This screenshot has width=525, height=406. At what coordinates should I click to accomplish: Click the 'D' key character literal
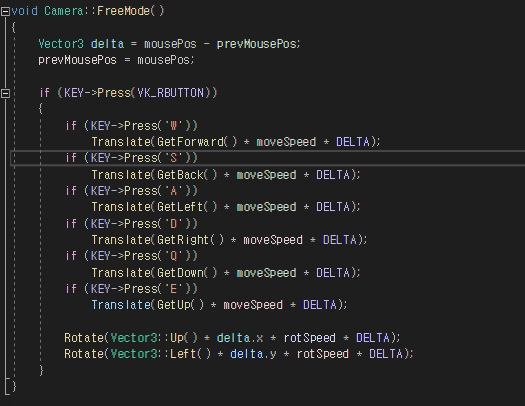coord(174,224)
